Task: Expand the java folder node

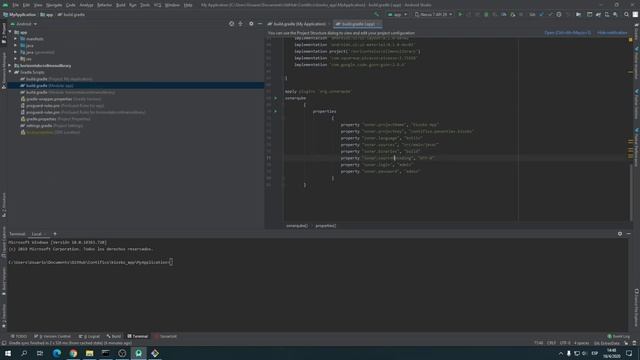Action: click(x=16, y=45)
